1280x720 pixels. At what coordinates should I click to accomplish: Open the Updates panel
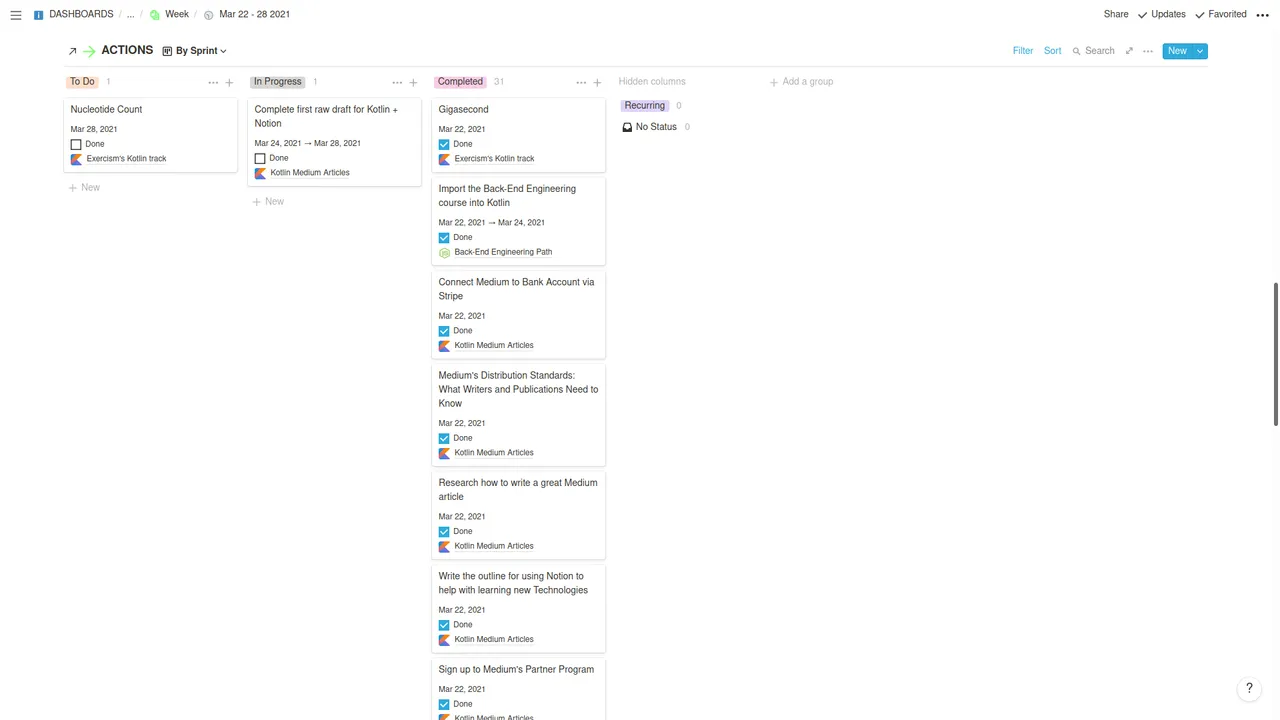click(x=1162, y=15)
